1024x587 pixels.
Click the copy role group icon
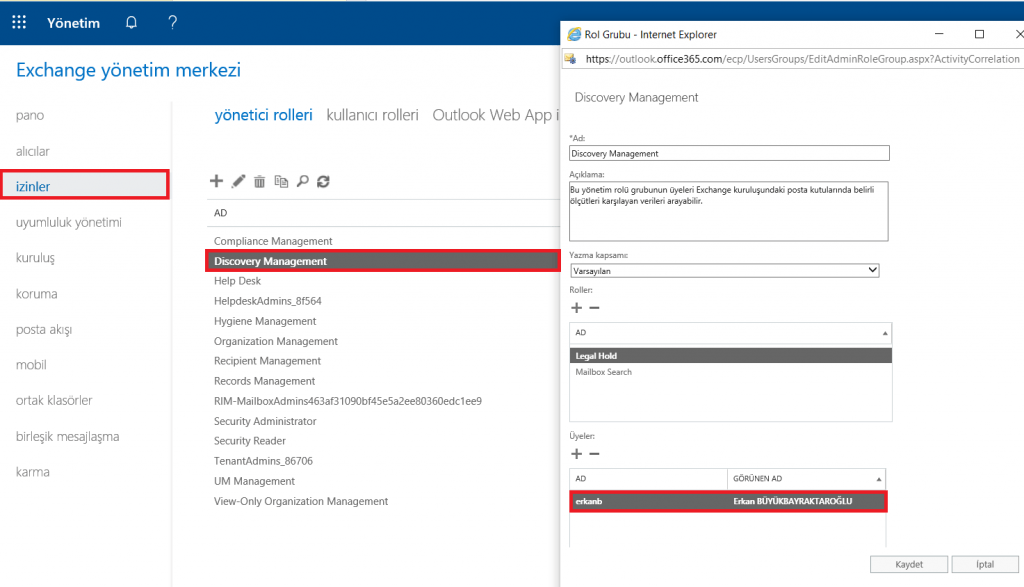click(281, 181)
